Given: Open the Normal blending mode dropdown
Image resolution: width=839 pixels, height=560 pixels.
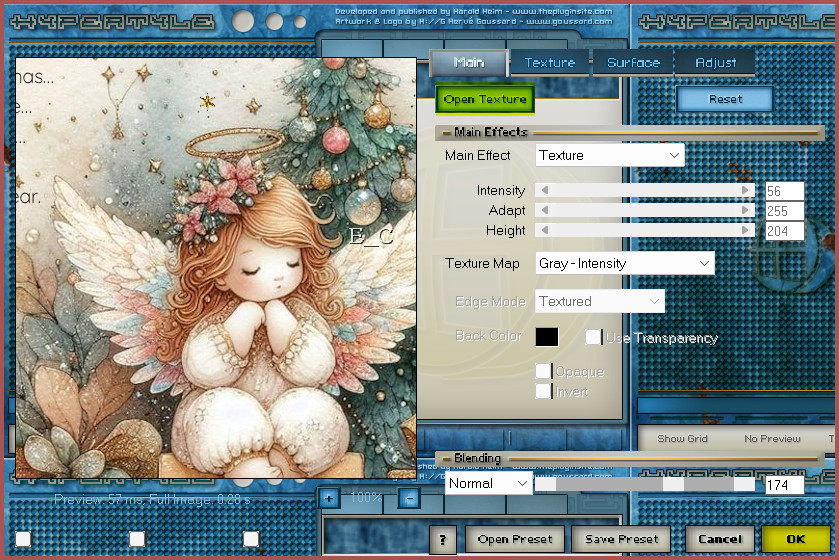Looking at the screenshot, I should (x=489, y=483).
